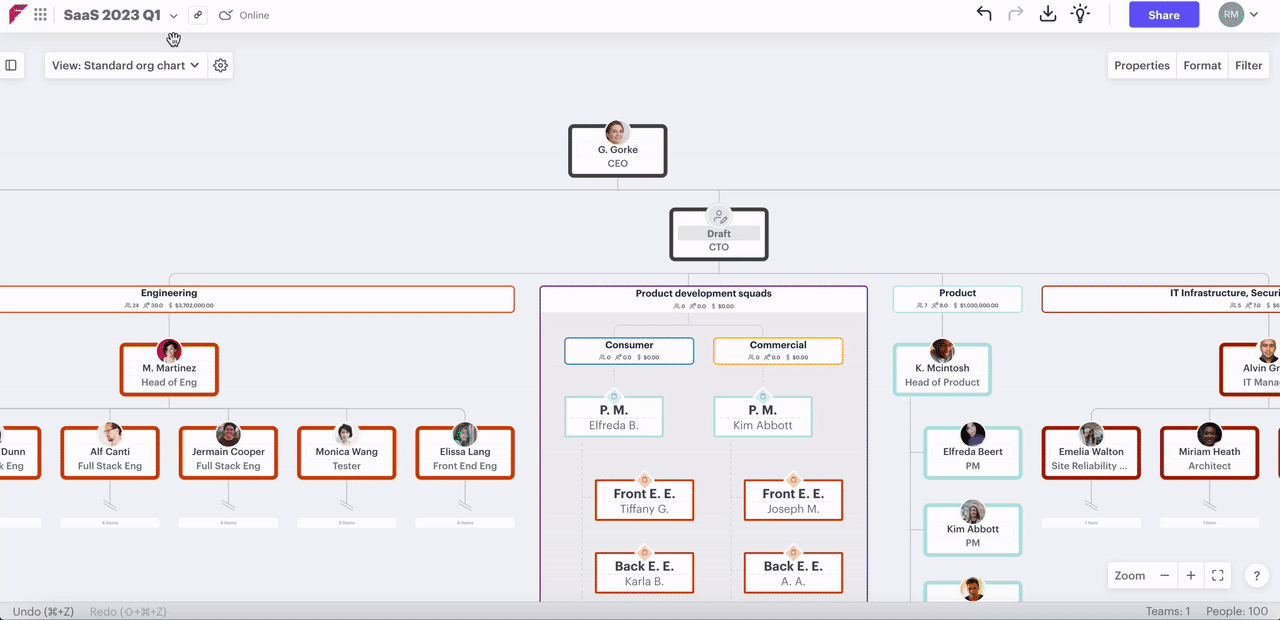The height and width of the screenshot is (620, 1280).
Task: Click the Filter button
Action: tap(1248, 65)
